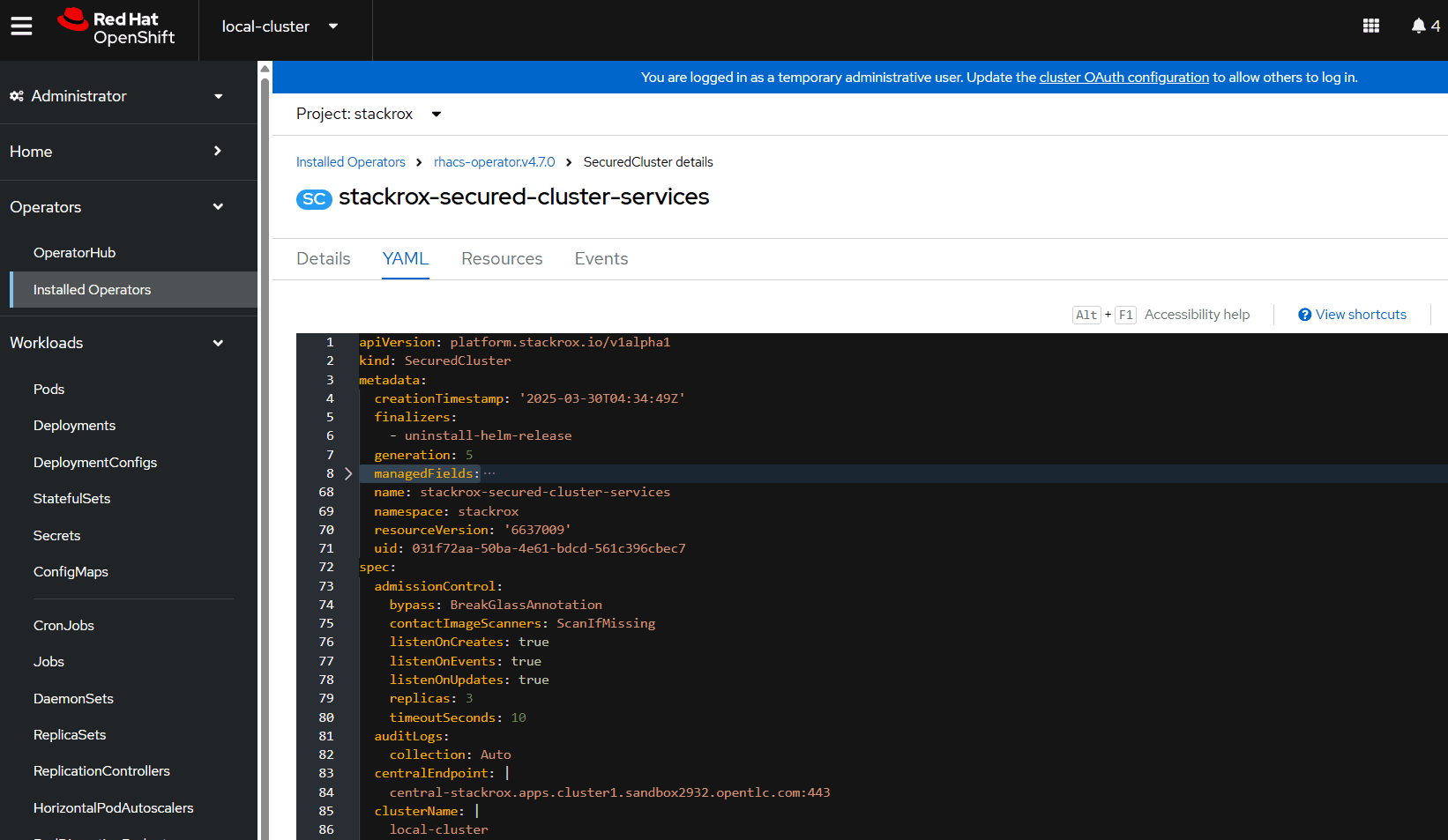
Task: Open CronJobs in sidebar
Action: (63, 626)
